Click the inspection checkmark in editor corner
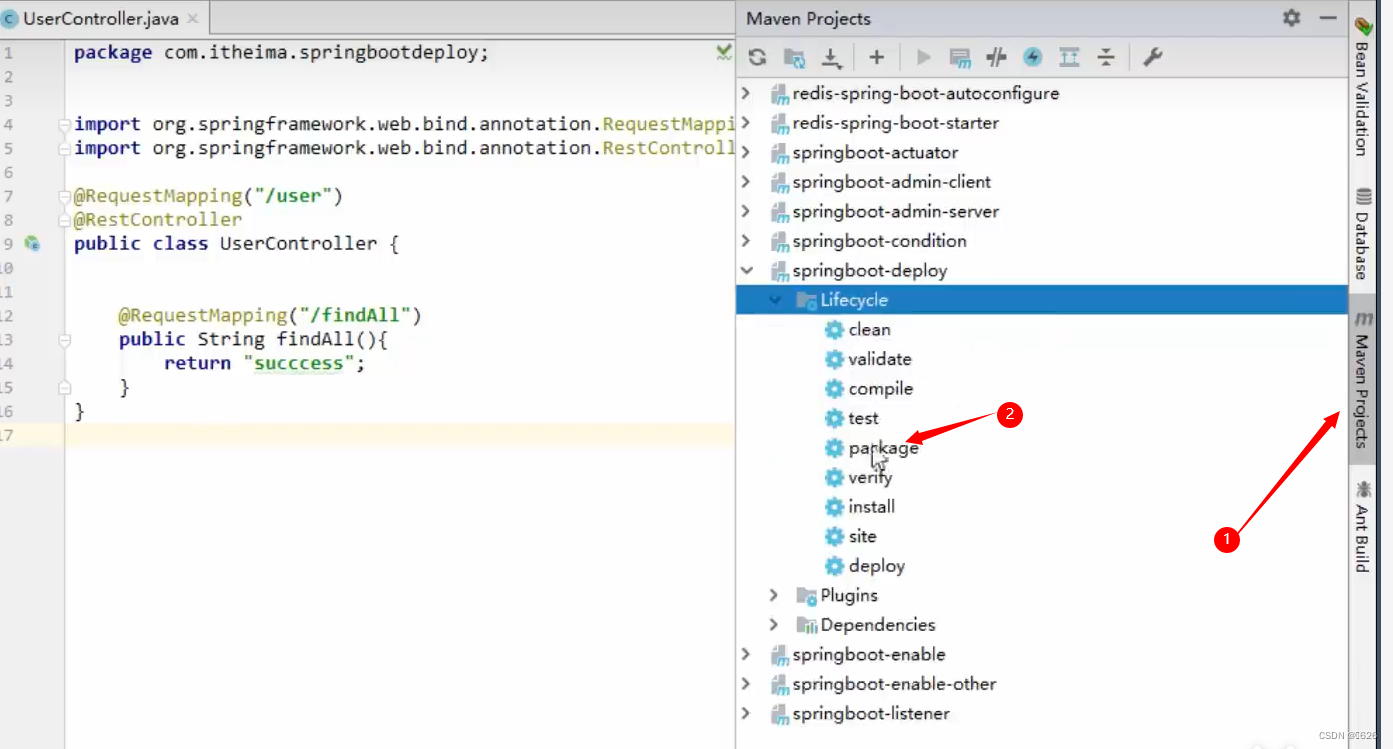The image size is (1393, 749). [x=724, y=52]
